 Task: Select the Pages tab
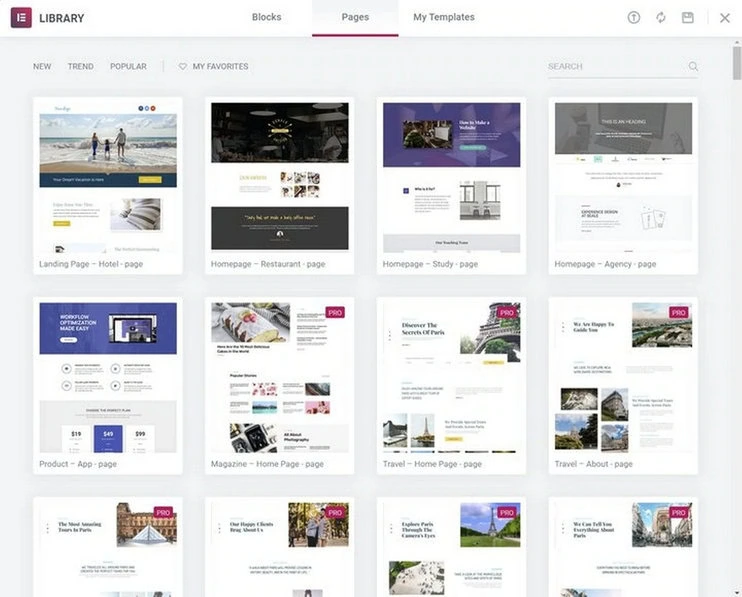355,17
